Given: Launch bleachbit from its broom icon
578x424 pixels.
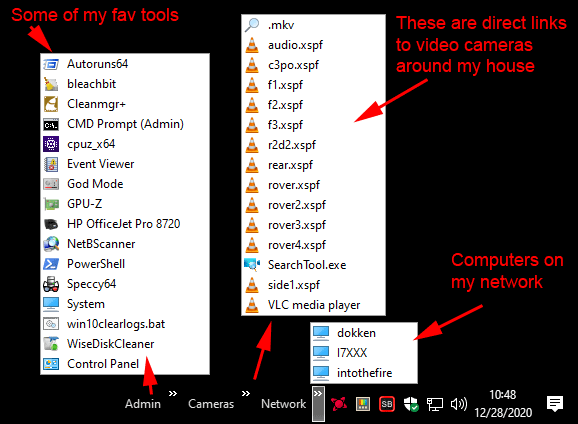Looking at the screenshot, I should (x=51, y=84).
